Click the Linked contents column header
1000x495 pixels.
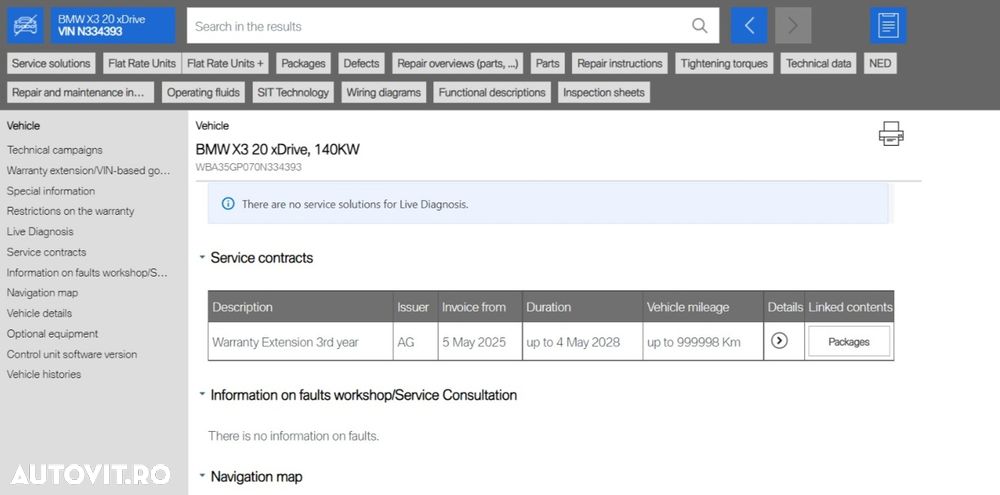[x=850, y=307]
